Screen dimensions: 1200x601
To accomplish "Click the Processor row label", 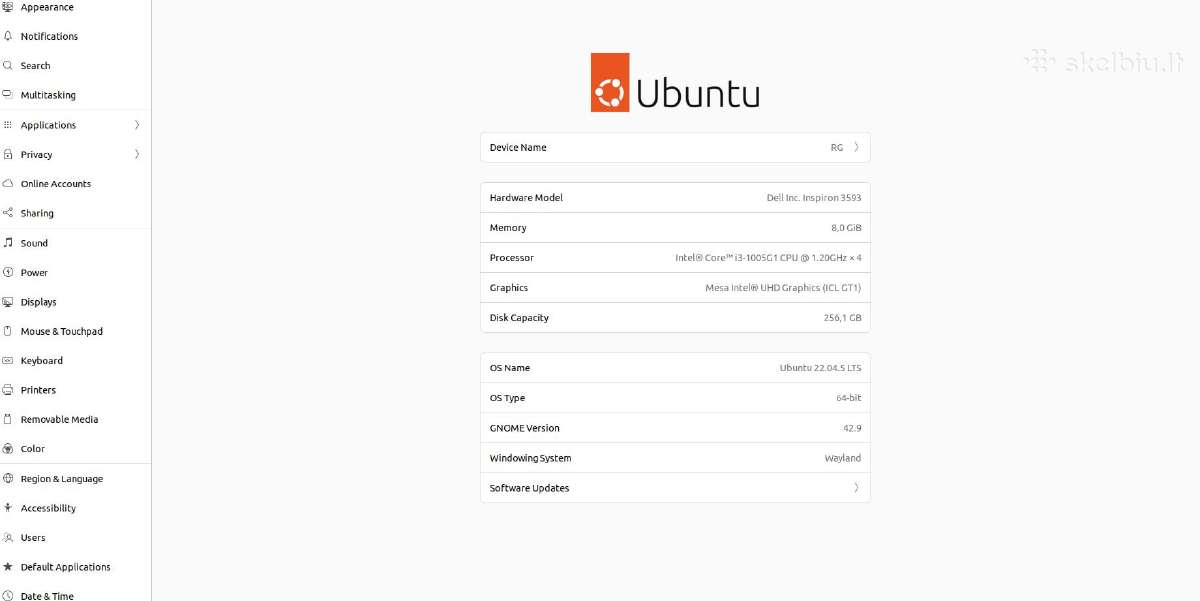I will point(511,258).
